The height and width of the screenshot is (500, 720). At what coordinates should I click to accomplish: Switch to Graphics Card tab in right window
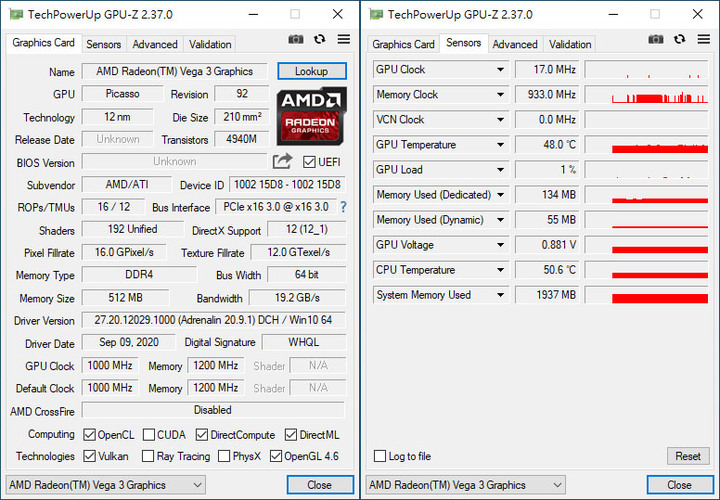pos(403,45)
